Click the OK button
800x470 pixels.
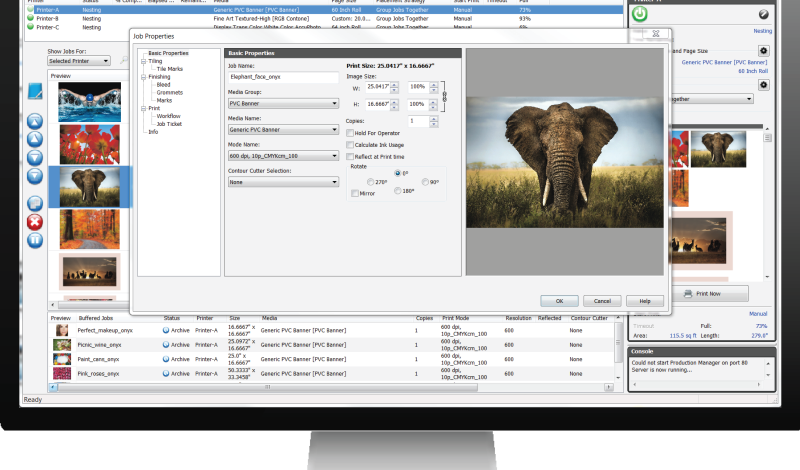pyautogui.click(x=559, y=301)
